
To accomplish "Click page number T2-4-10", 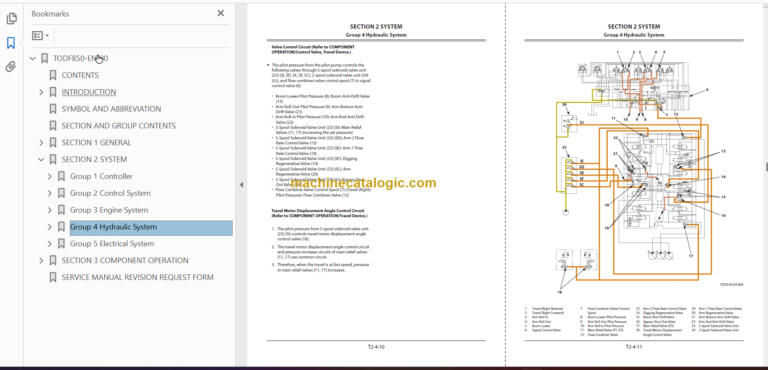I will point(376,347).
